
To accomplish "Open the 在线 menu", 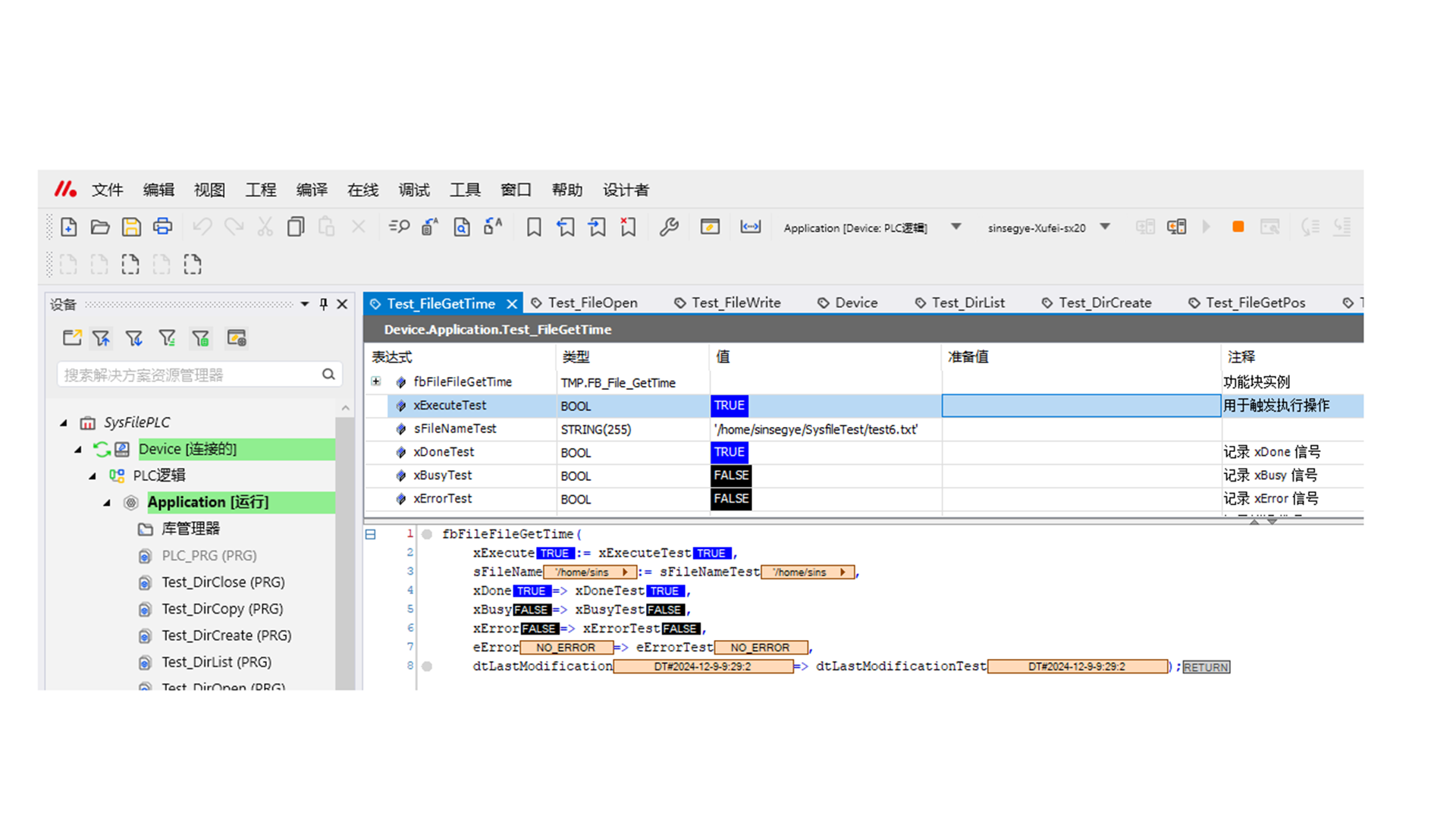I will click(x=362, y=190).
